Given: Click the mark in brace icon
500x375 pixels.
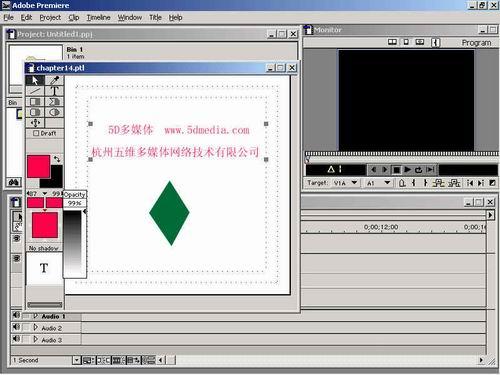Looking at the screenshot, I should pyautogui.click(x=414, y=183).
